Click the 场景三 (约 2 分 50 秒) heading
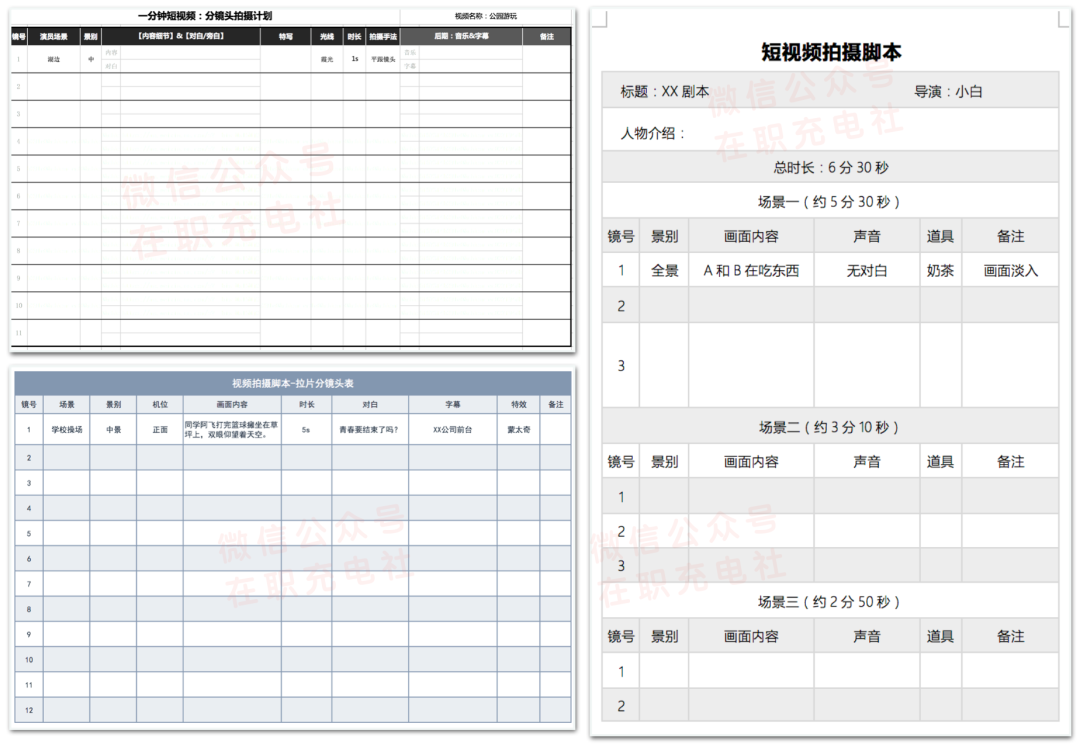This screenshot has width=1080, height=748. click(830, 602)
